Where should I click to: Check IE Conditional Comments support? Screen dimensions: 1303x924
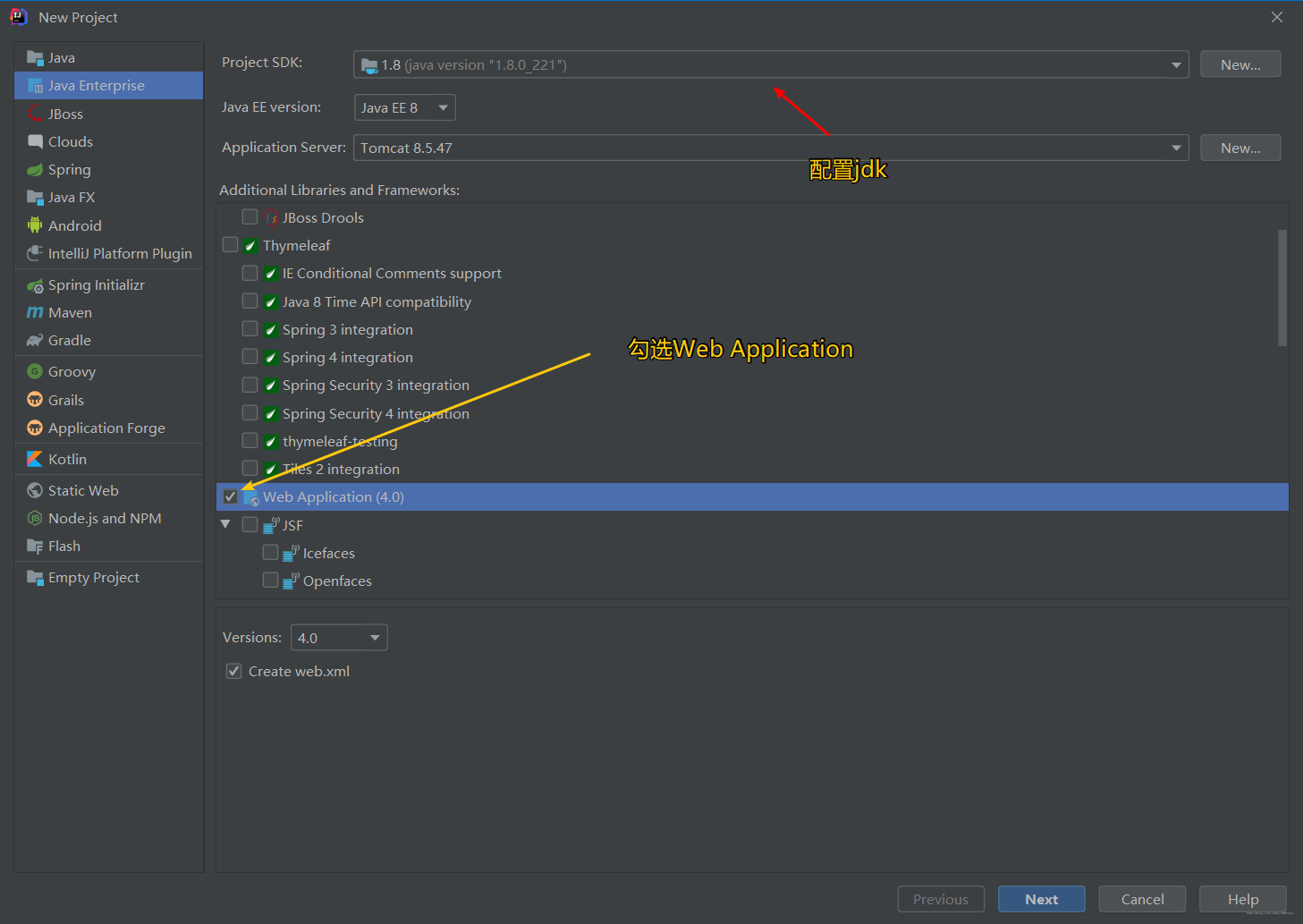[x=250, y=273]
